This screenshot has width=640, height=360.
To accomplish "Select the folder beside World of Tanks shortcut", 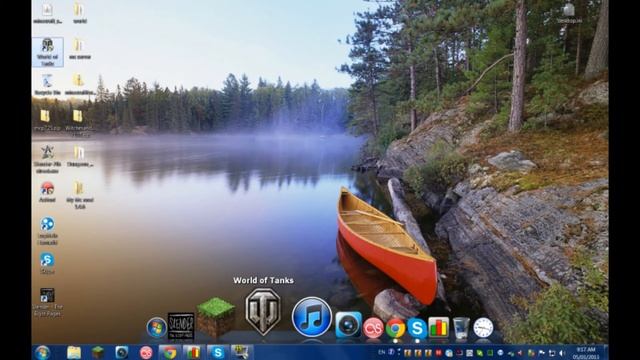I will pyautogui.click(x=79, y=49).
